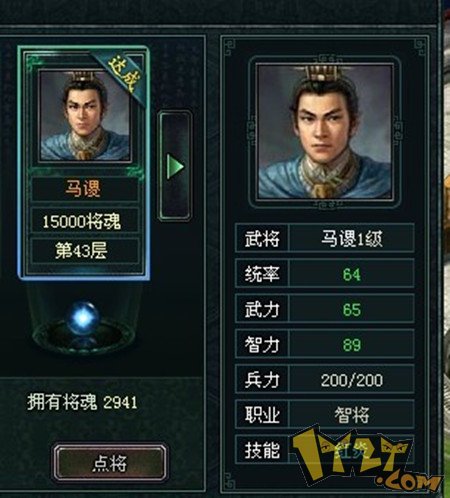Select the 兵力 200/200 row
The width and height of the screenshot is (450, 498).
325,379
